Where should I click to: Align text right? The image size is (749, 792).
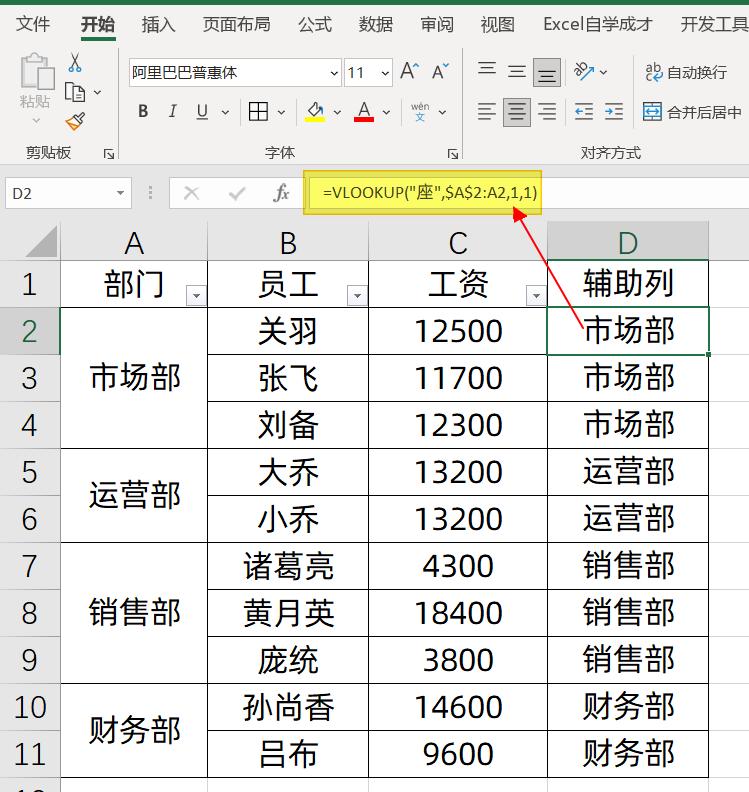547,112
